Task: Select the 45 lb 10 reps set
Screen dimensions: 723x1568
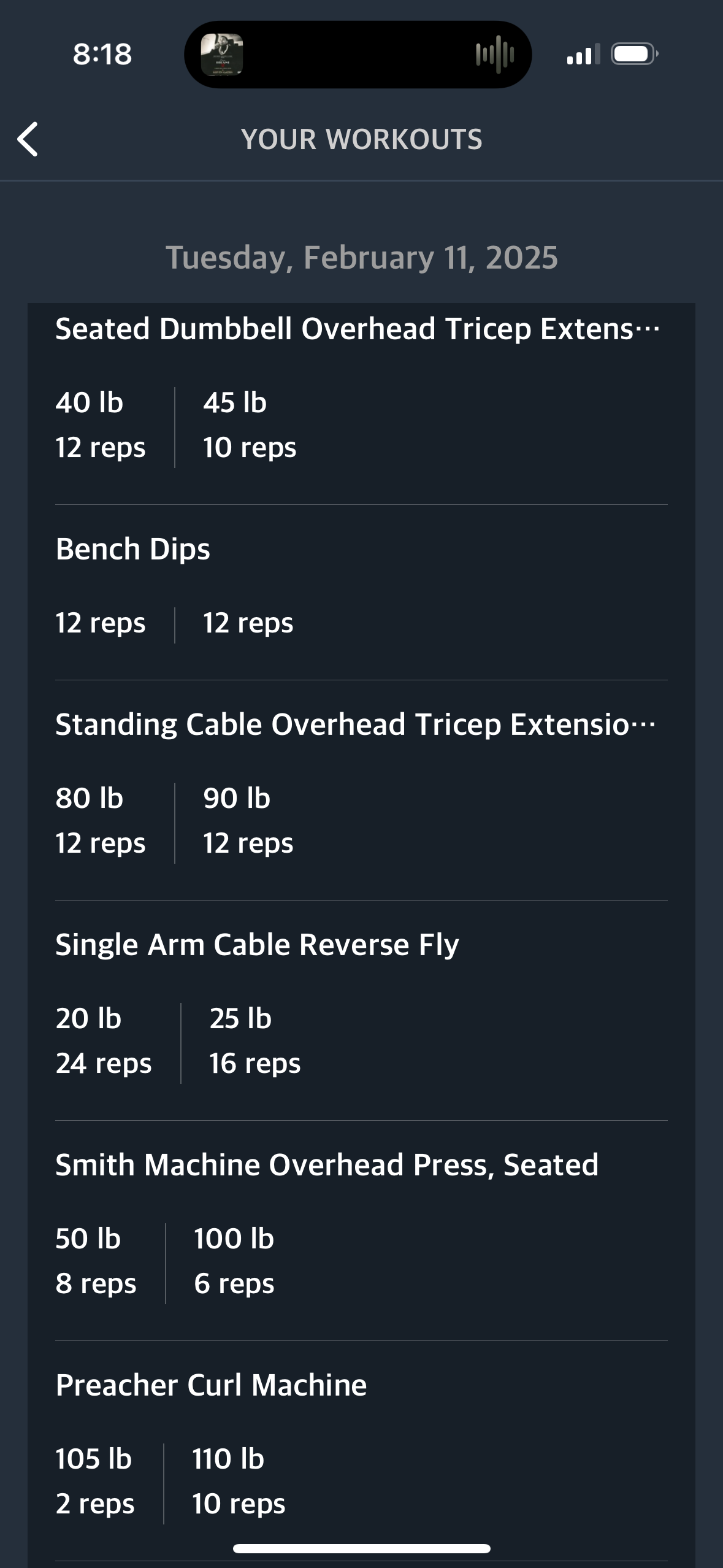Action: (x=250, y=425)
